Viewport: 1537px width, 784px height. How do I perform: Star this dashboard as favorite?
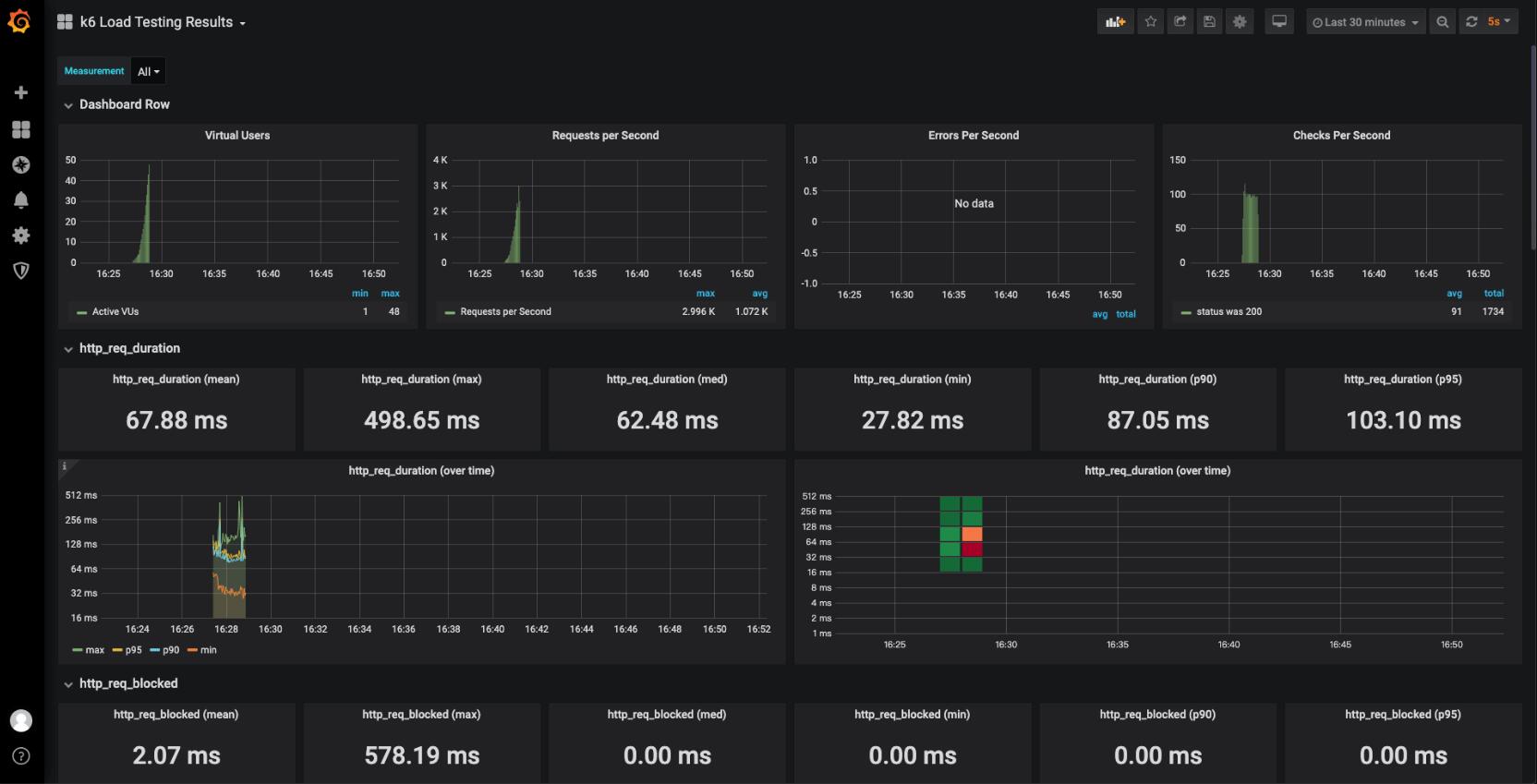coord(1151,22)
